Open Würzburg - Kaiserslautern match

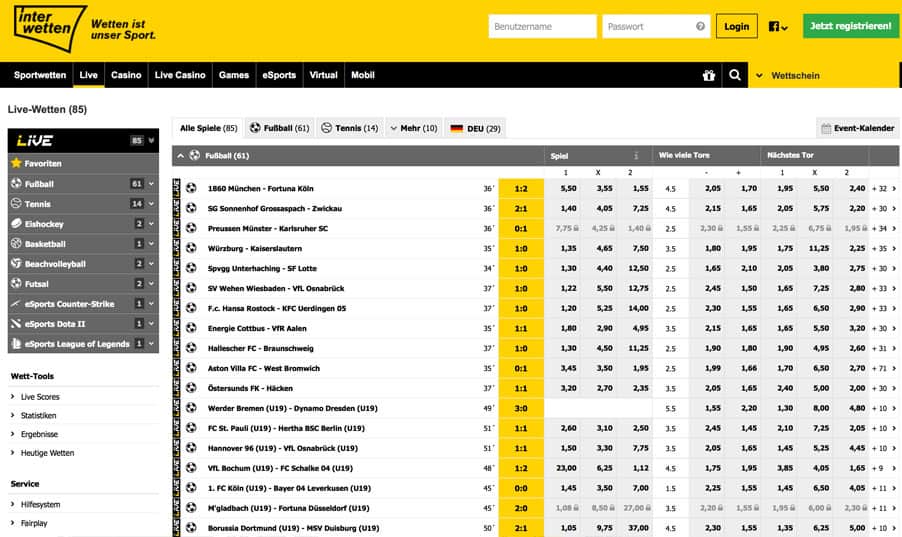pyautogui.click(x=255, y=248)
